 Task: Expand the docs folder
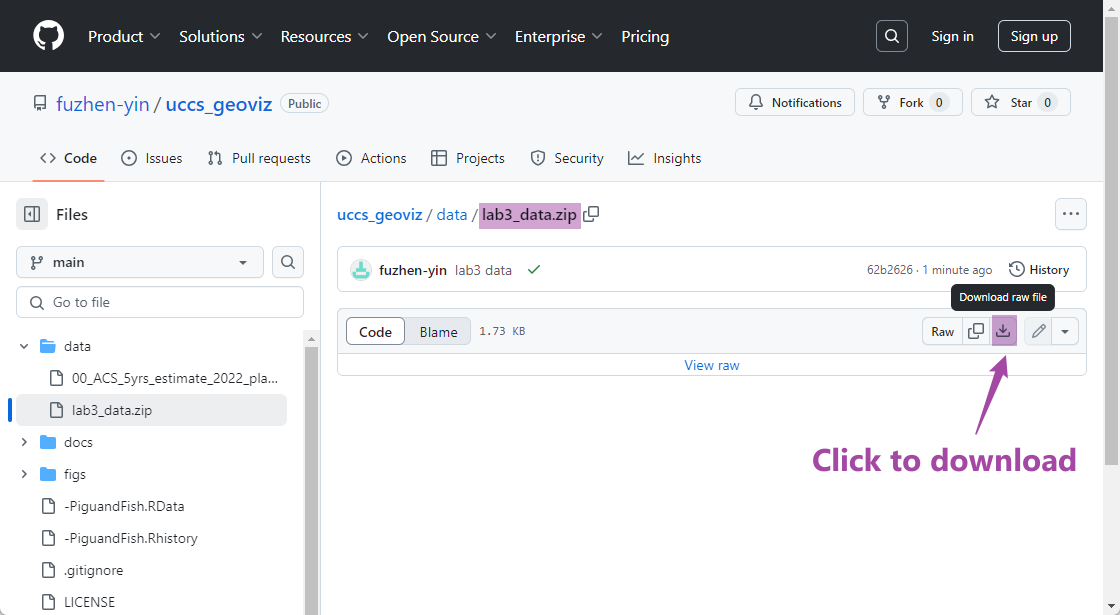click(x=24, y=442)
